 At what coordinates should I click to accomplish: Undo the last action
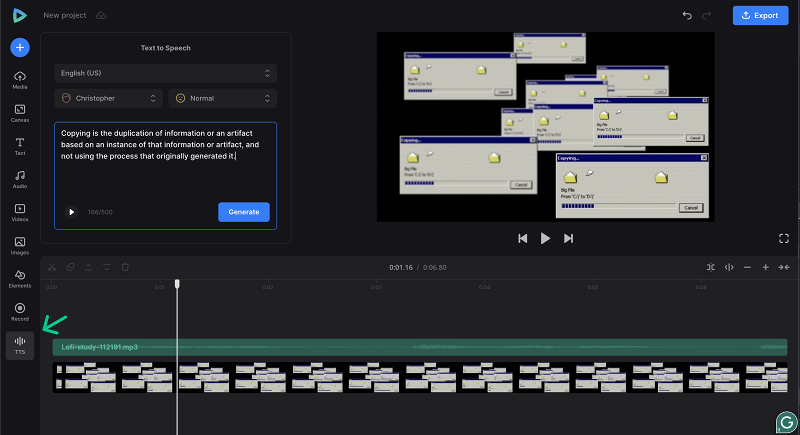click(687, 15)
